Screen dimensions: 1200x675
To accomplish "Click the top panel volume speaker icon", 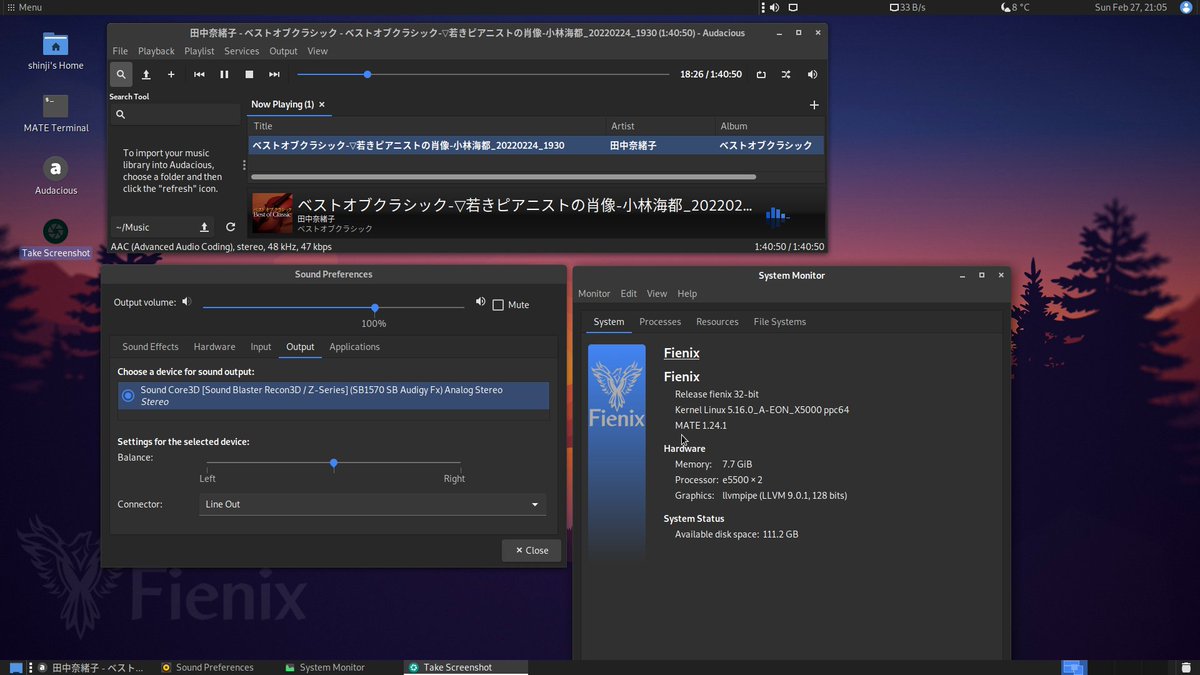I will click(x=774, y=7).
